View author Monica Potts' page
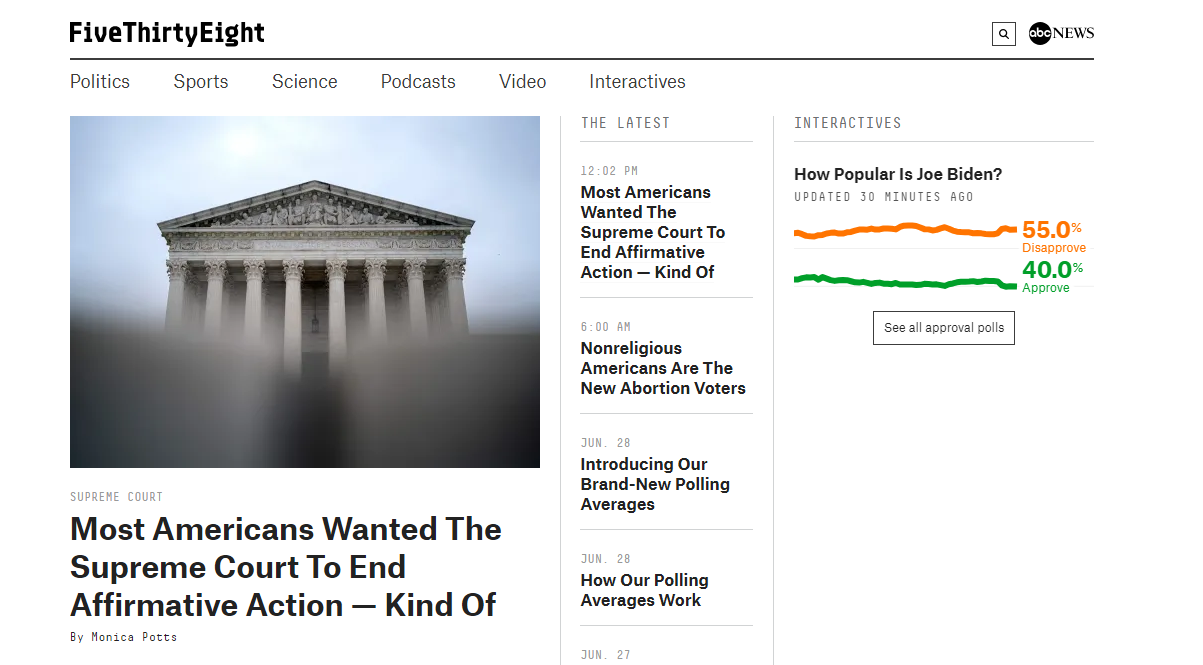Screen dimensions: 1203x665 [x=134, y=637]
